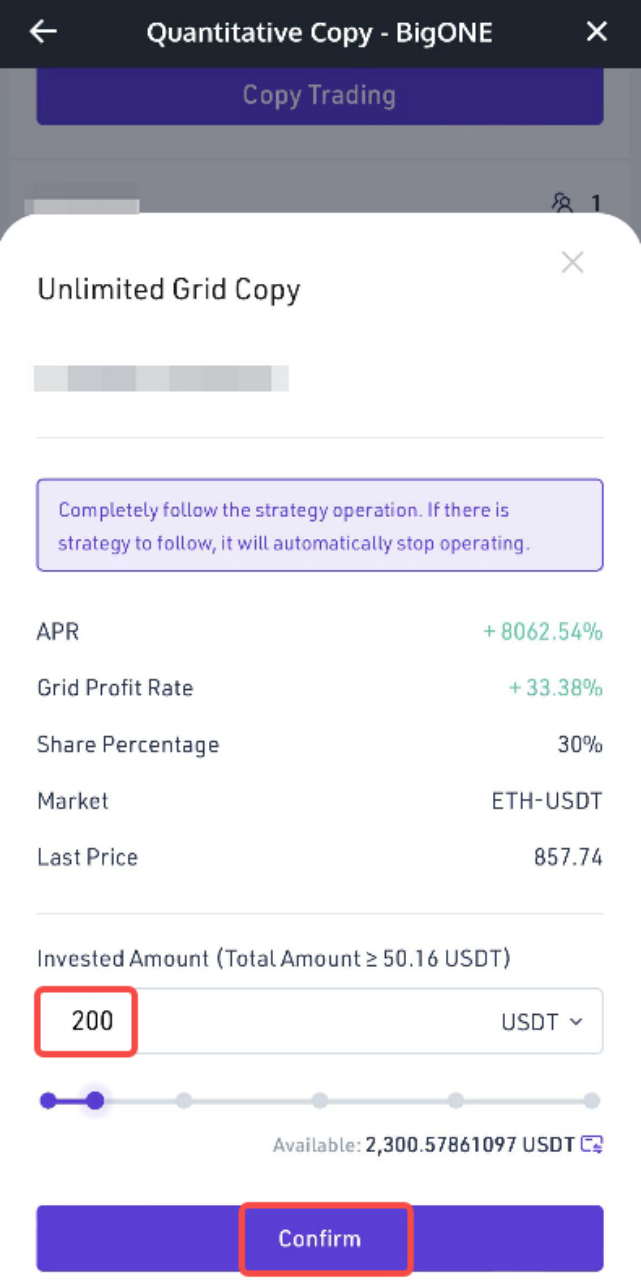Dismiss the Unlimited Grid Copy dialog

[x=572, y=263]
